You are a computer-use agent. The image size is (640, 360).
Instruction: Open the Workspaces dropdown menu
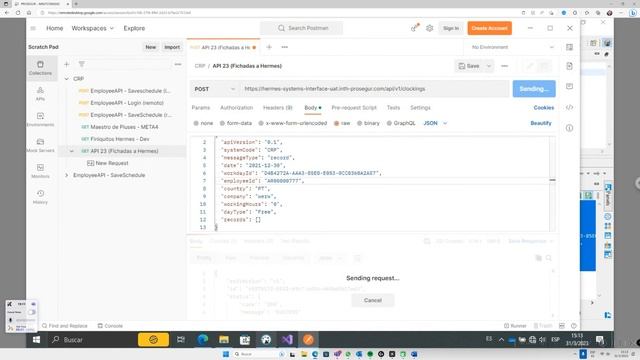[x=93, y=28]
